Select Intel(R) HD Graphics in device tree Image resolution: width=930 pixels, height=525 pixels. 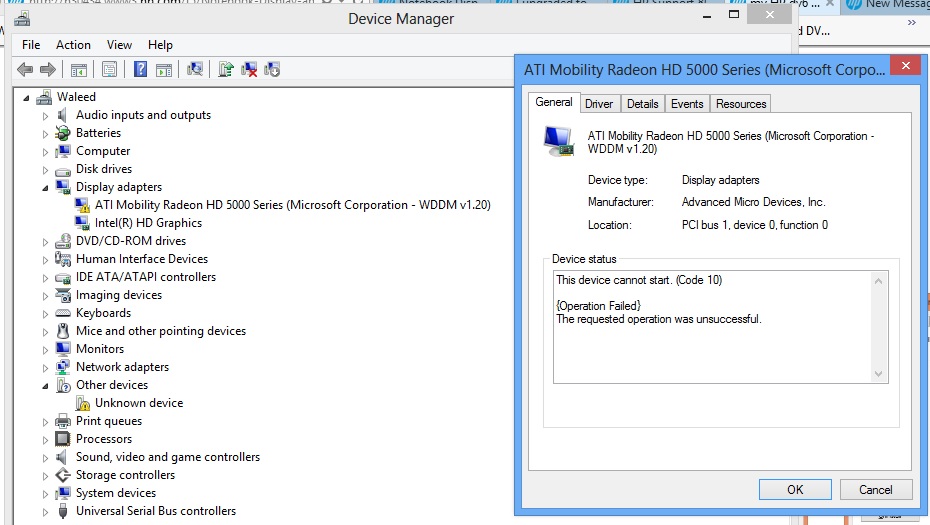pyautogui.click(x=148, y=223)
